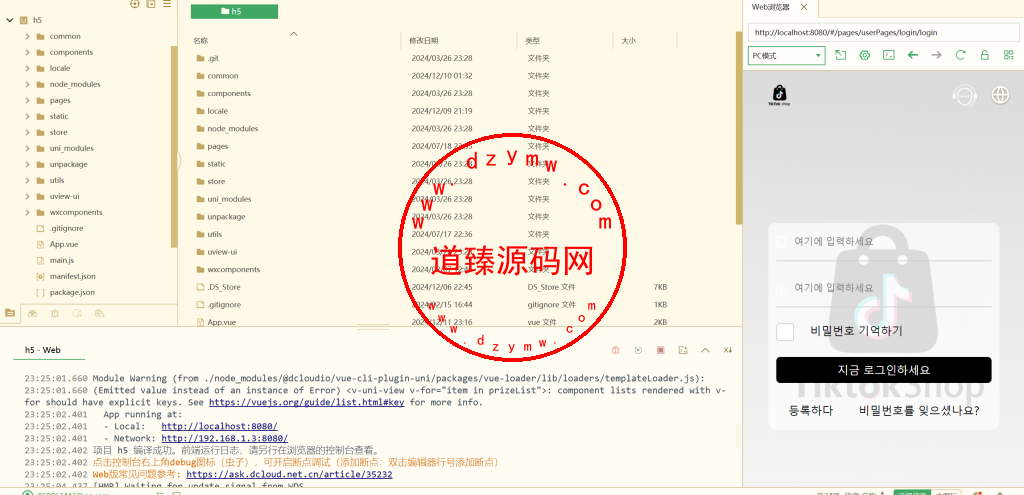The width and height of the screenshot is (1024, 495).
Task: Close the Web浏览器 tab
Action: (x=804, y=7)
